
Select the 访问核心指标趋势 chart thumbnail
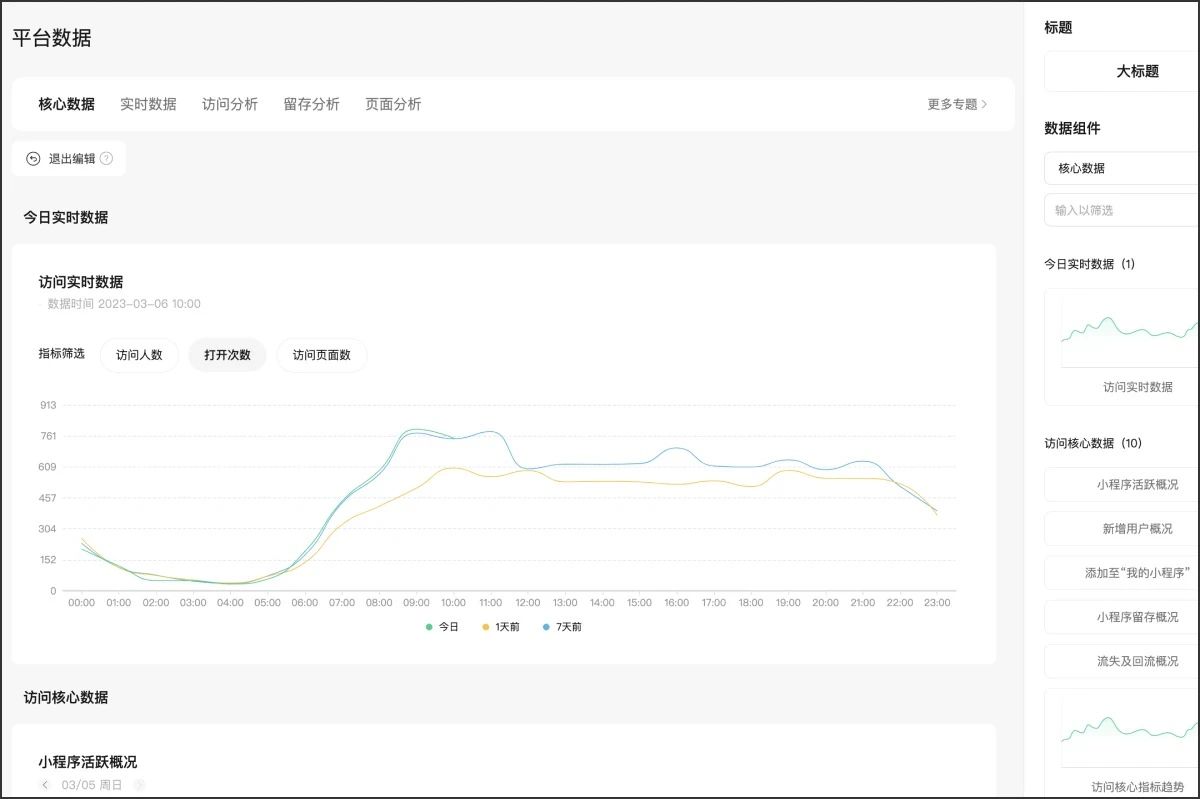click(x=1121, y=743)
